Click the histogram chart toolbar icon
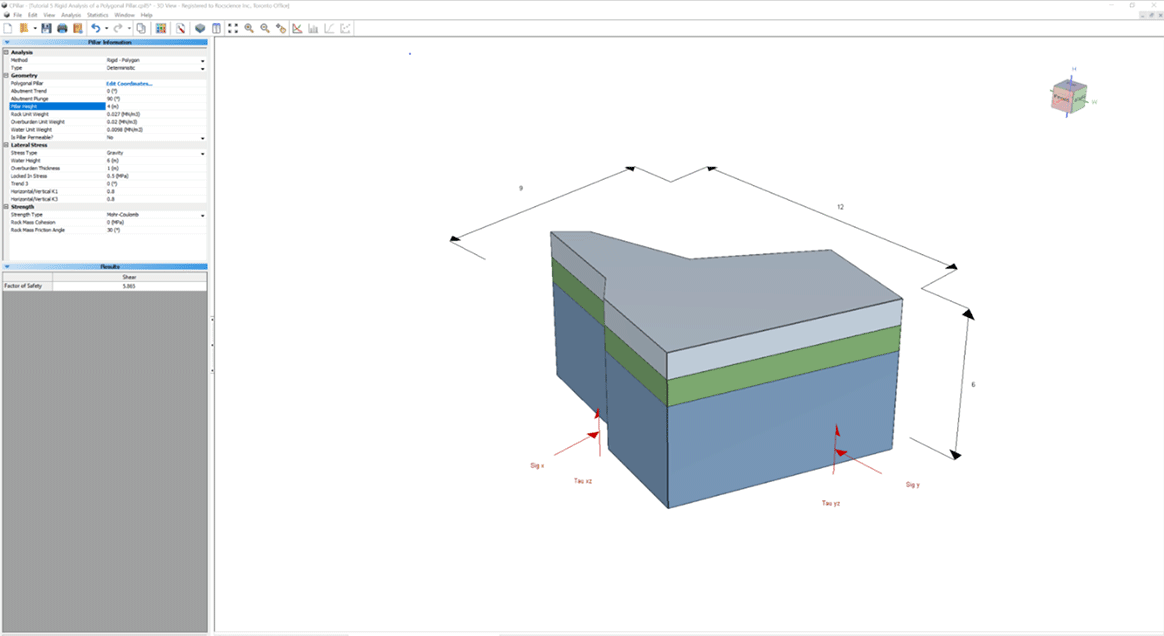The image size is (1164, 636). [x=313, y=28]
